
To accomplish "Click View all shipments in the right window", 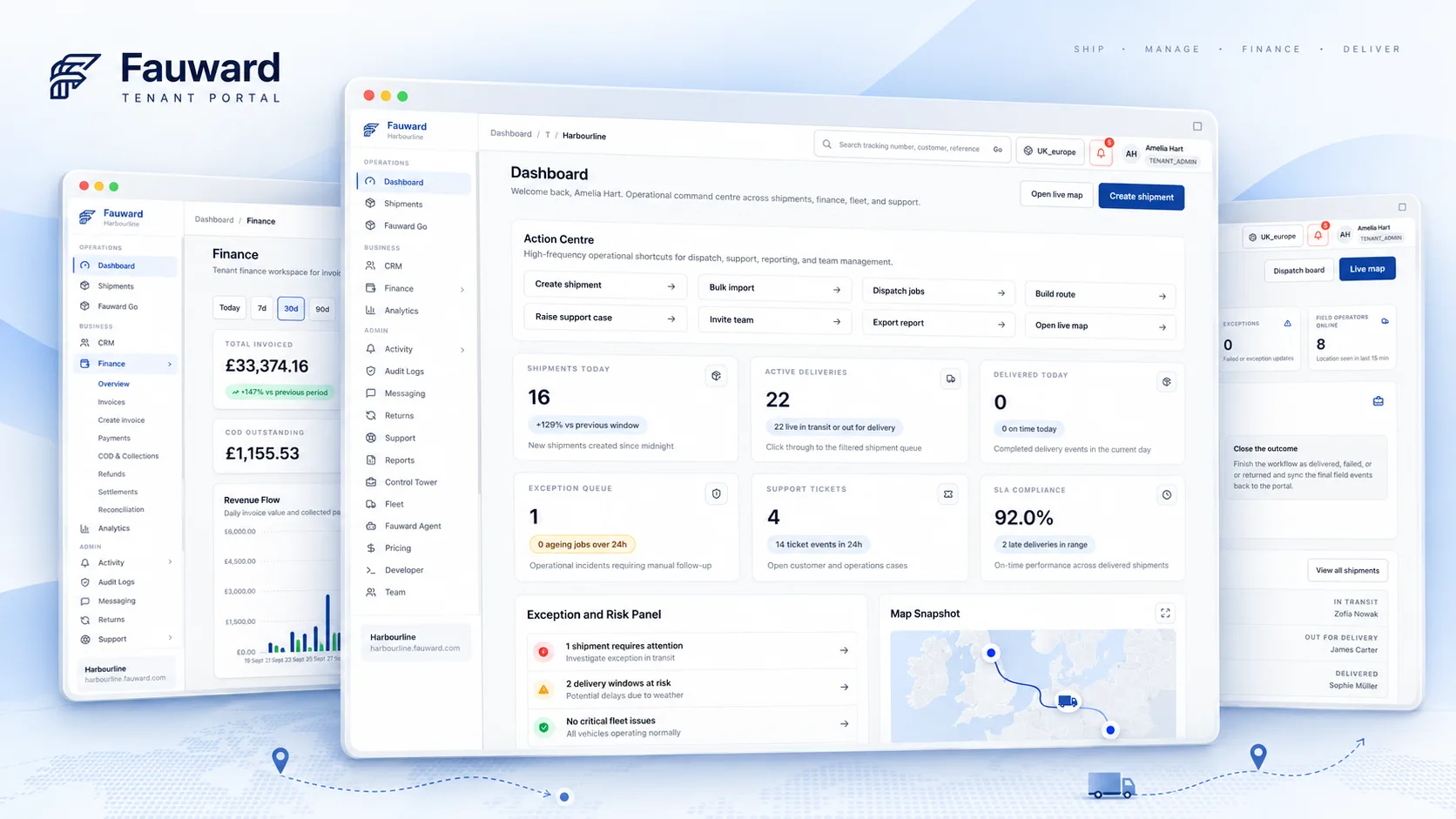I will (x=1347, y=570).
